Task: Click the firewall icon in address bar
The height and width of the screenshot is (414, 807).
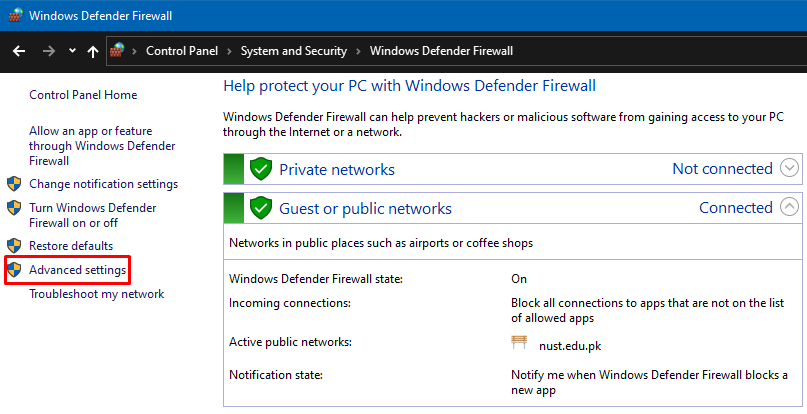Action: [x=118, y=51]
